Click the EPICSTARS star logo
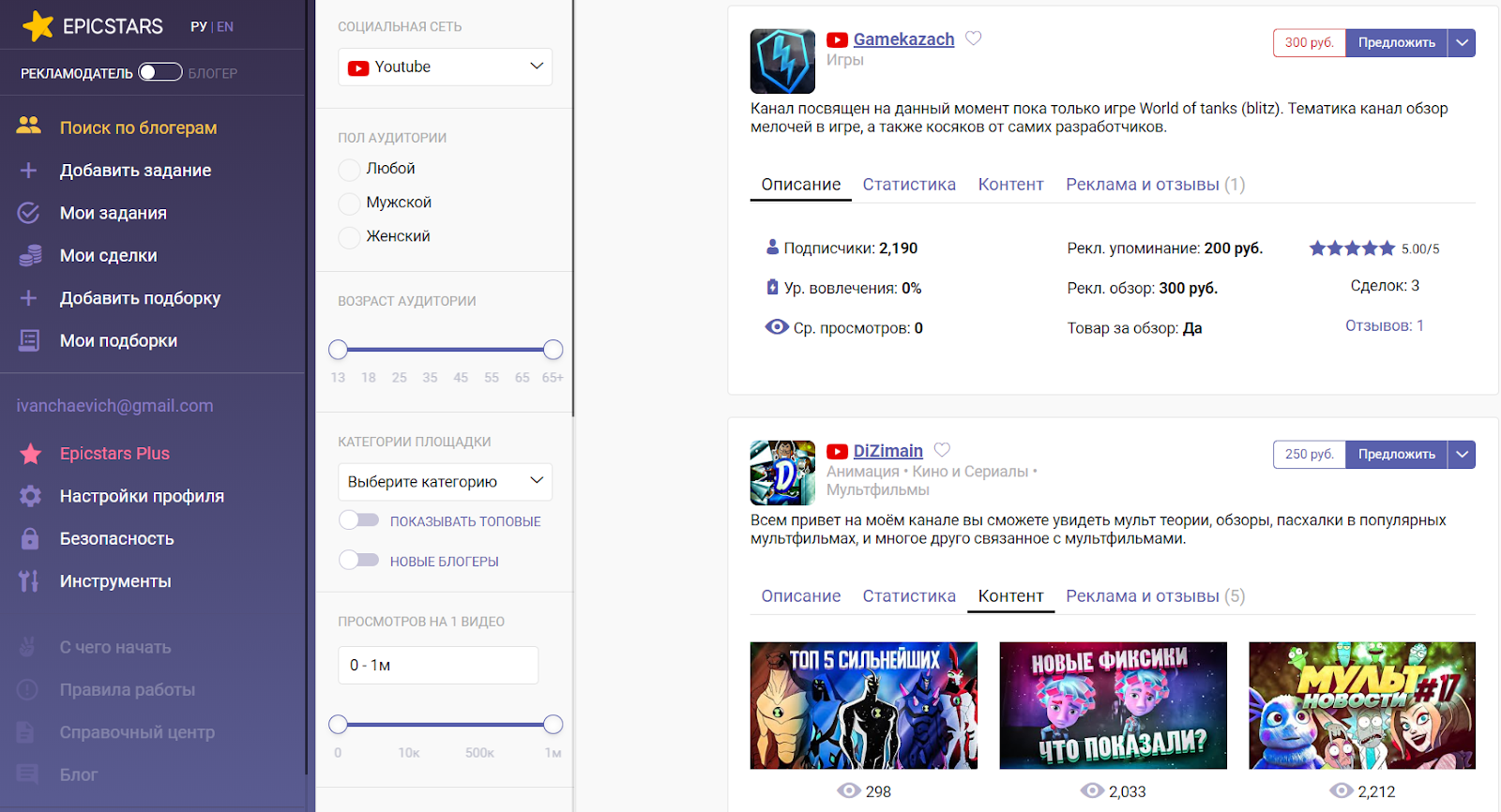The width and height of the screenshot is (1501, 812). click(x=38, y=26)
